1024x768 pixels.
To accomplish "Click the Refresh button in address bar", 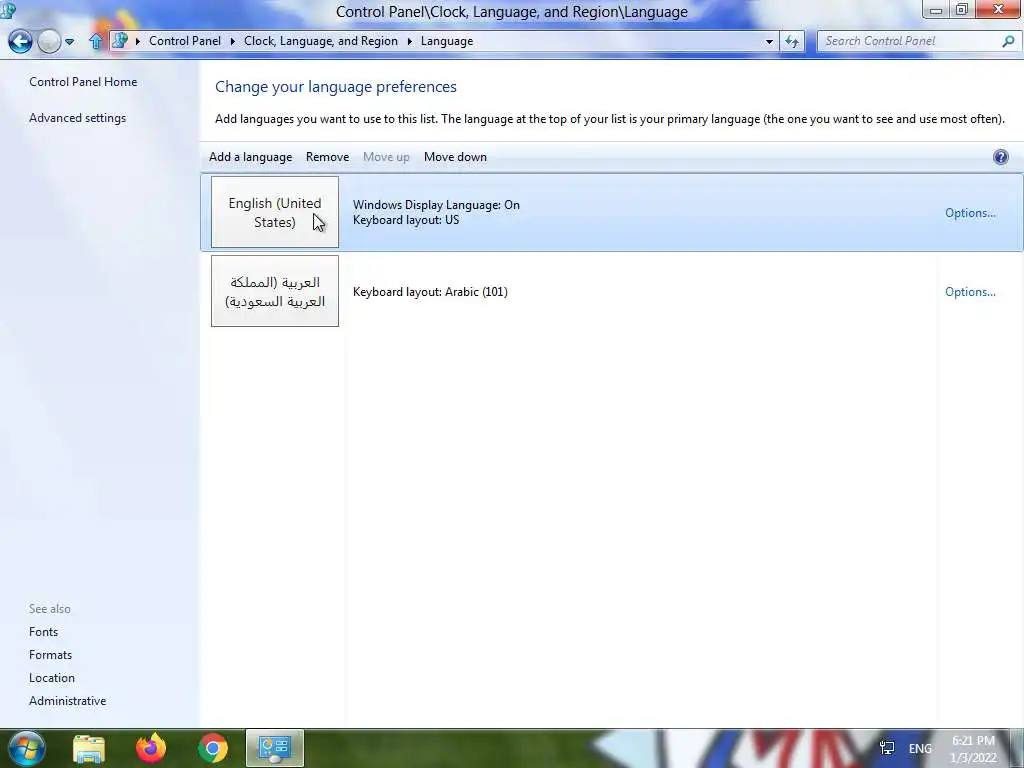I will tap(792, 41).
